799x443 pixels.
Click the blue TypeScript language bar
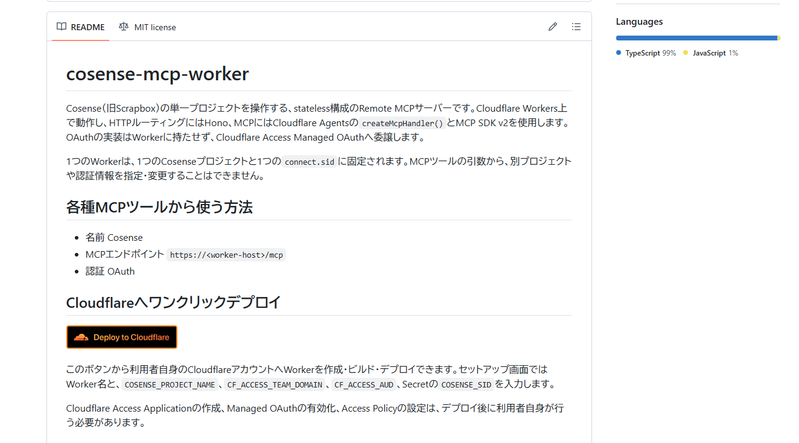[x=696, y=38]
